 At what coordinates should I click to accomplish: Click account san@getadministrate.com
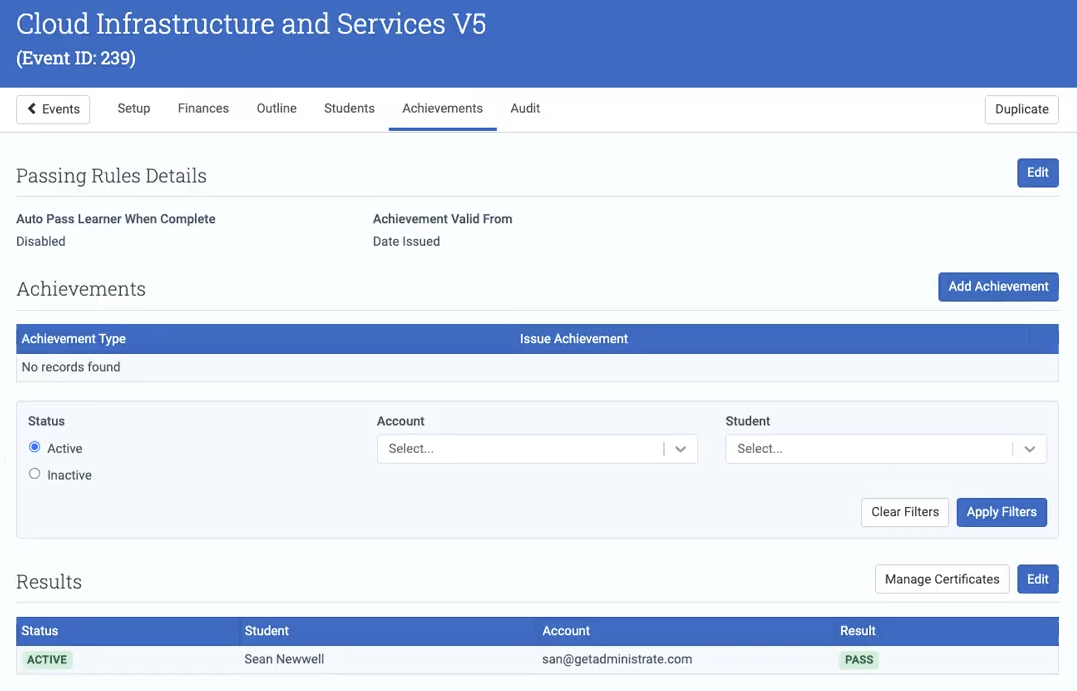617,659
